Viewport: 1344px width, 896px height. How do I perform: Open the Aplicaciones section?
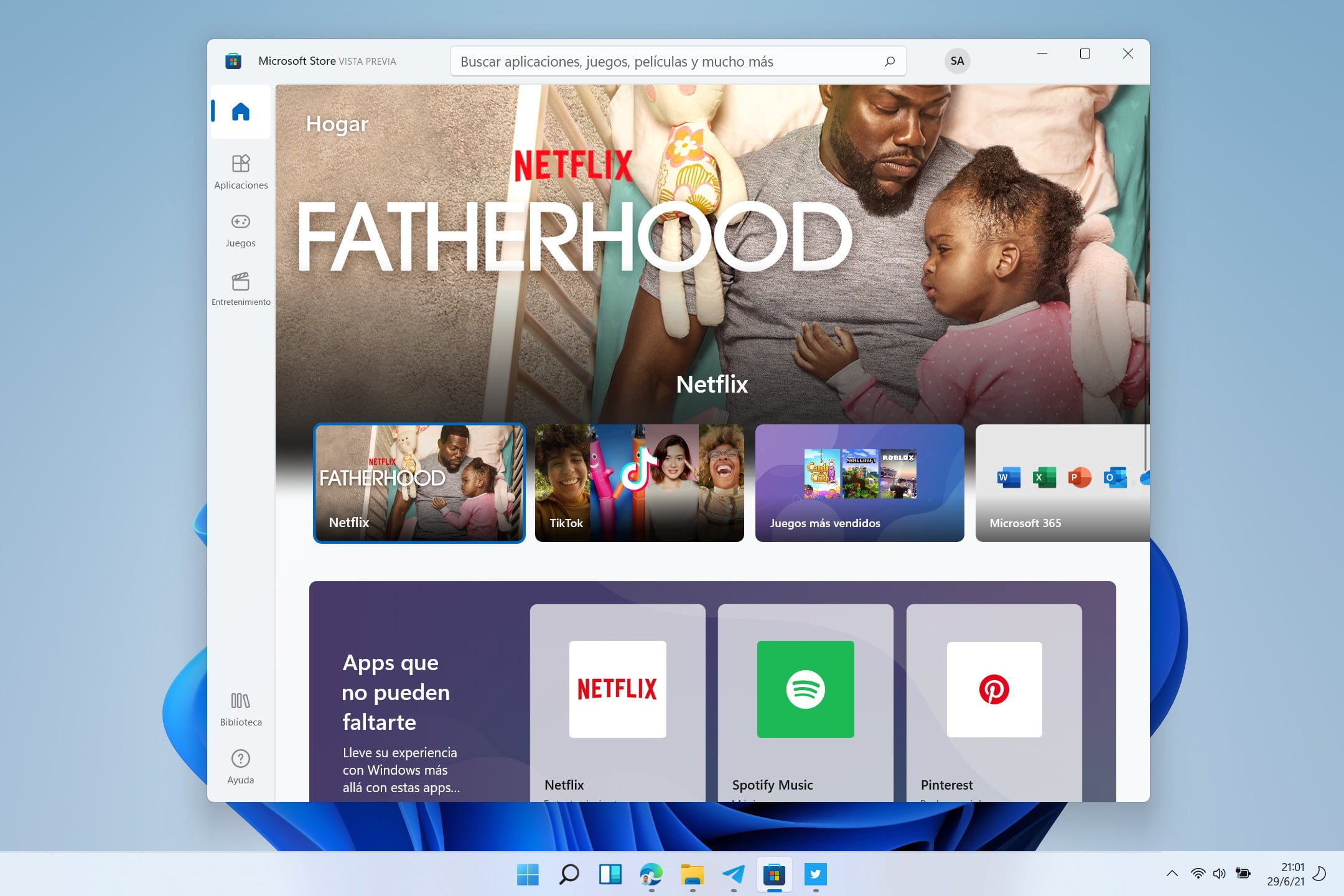(x=241, y=172)
